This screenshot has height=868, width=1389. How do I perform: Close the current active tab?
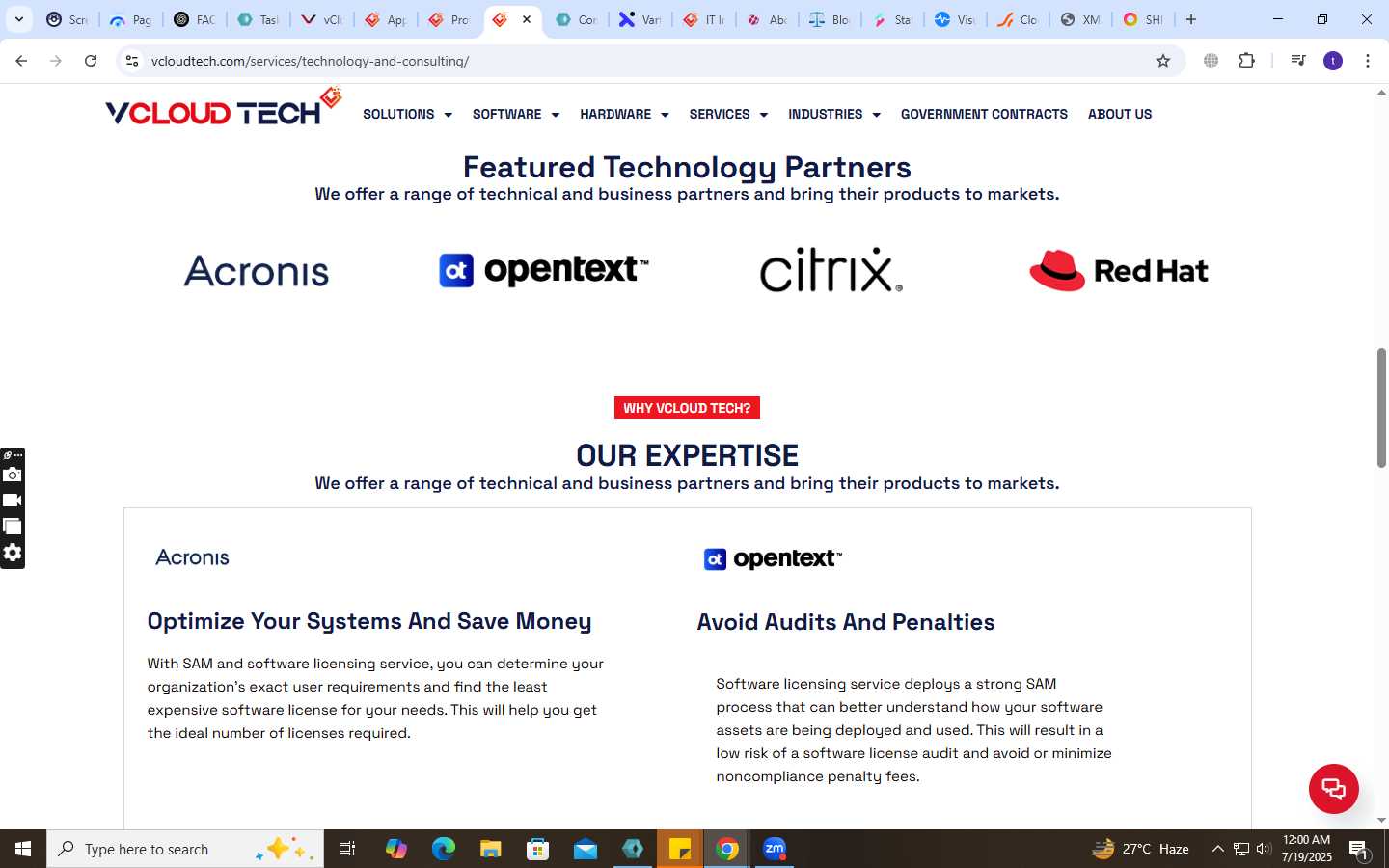click(x=527, y=19)
